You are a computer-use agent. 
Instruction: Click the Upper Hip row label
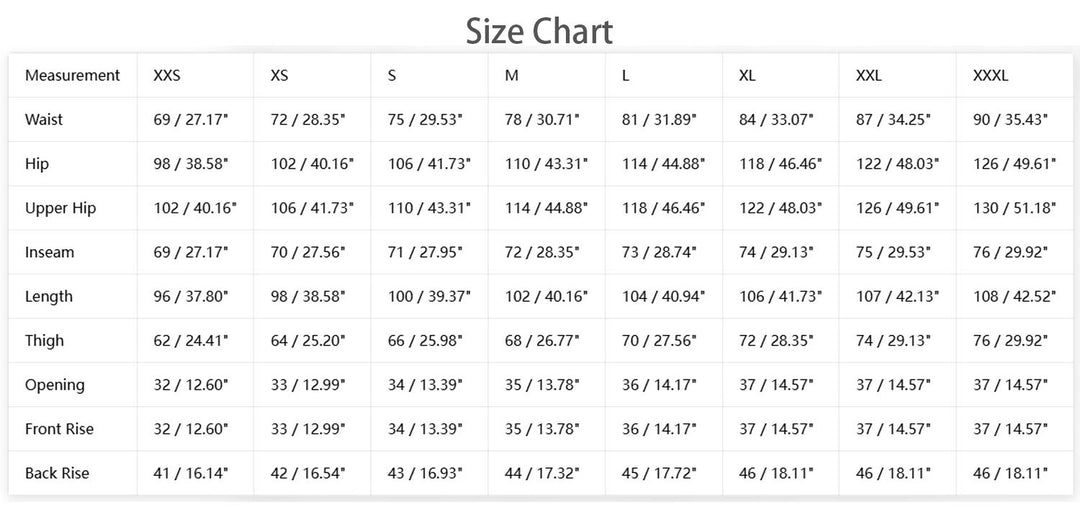tap(60, 208)
